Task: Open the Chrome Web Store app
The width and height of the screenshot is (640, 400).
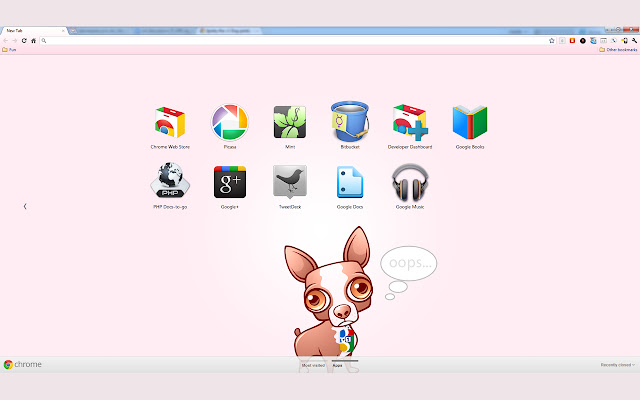Action: pyautogui.click(x=170, y=122)
